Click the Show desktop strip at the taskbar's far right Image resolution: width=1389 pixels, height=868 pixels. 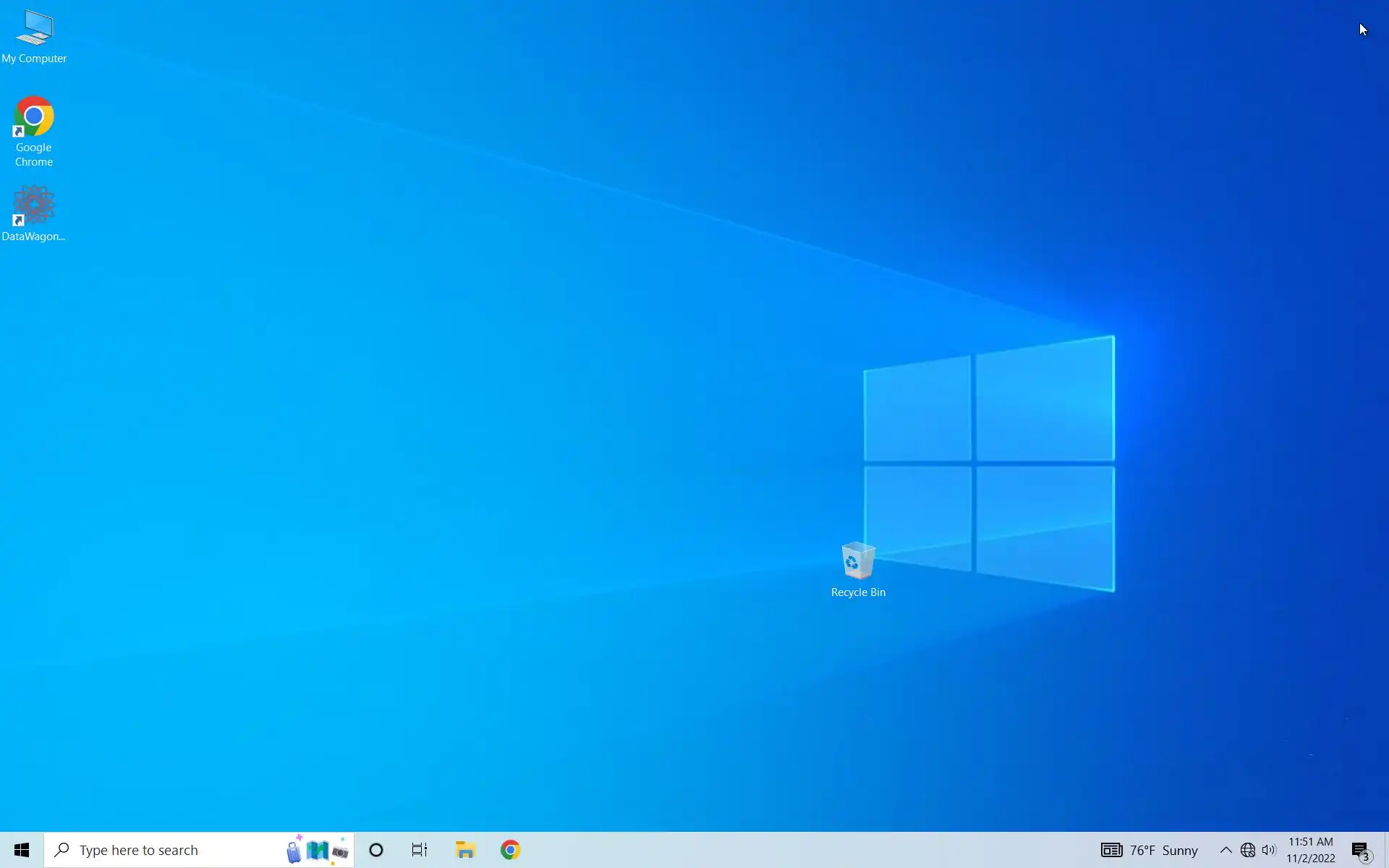(1386, 850)
